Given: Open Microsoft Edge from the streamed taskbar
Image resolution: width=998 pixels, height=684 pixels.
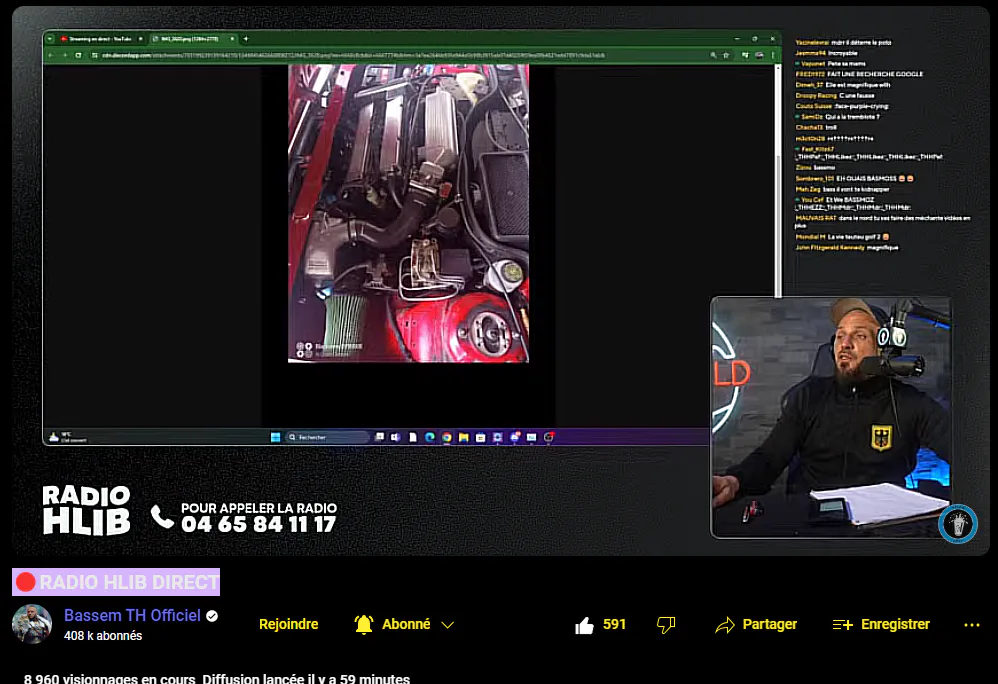Looking at the screenshot, I should tap(430, 437).
